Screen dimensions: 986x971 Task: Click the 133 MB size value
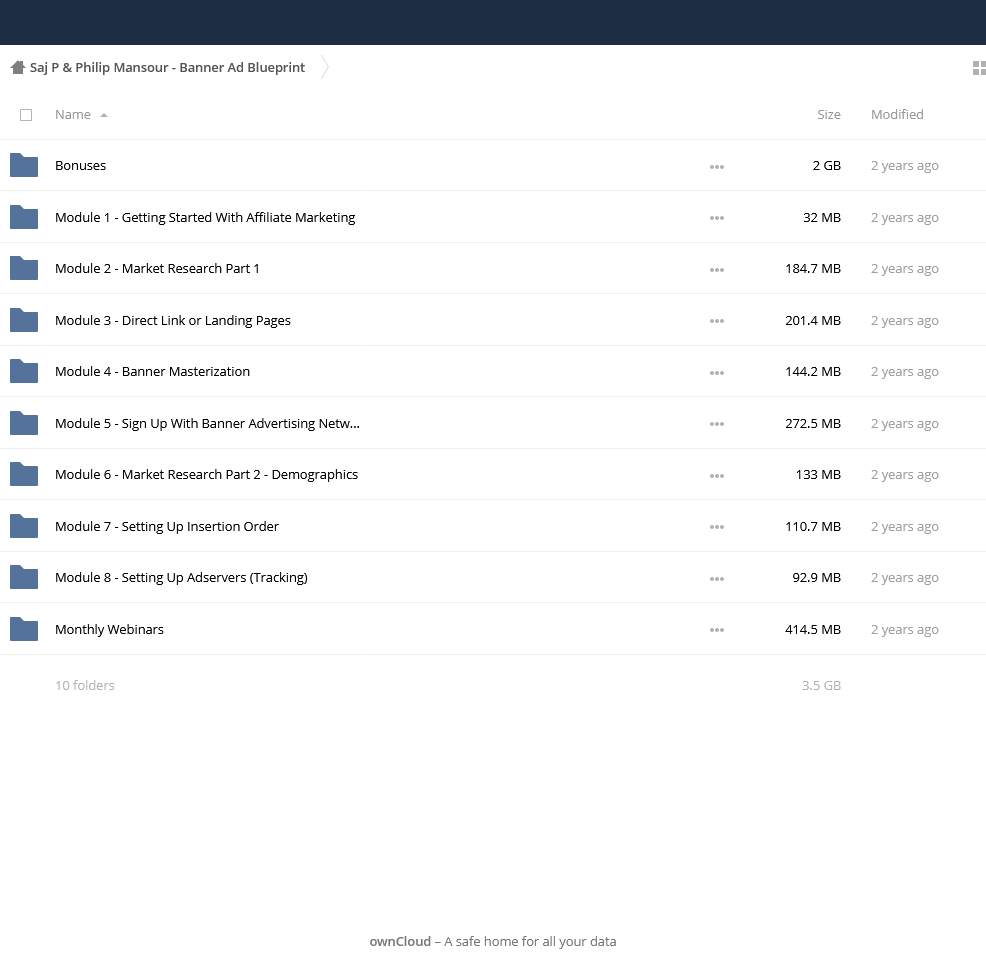point(818,475)
